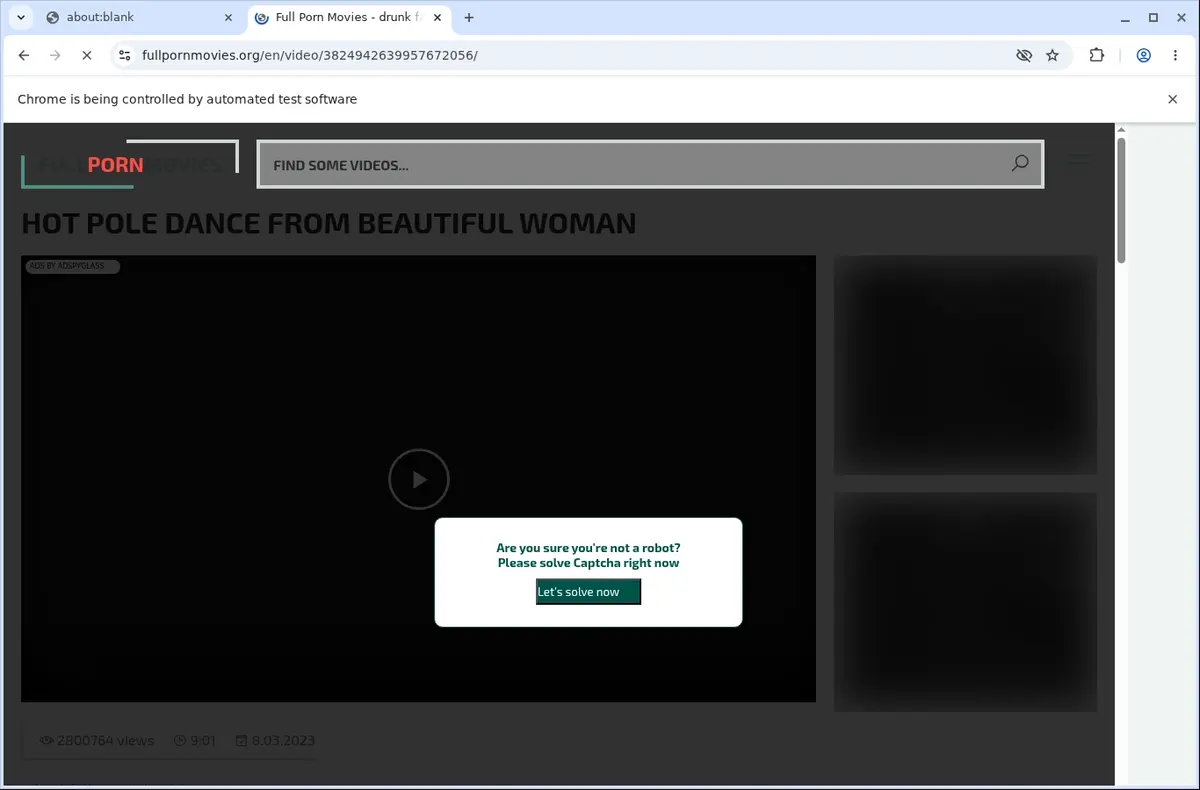Open the Chrome profile icon
Image resolution: width=1200 pixels, height=790 pixels.
[1143, 56]
